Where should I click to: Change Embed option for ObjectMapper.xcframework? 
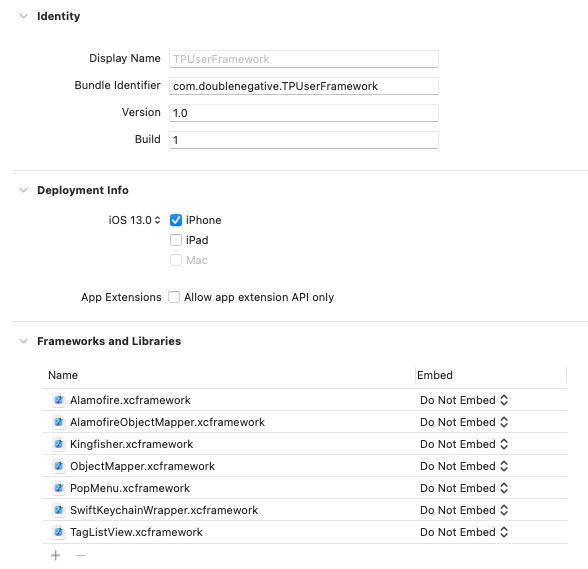point(464,466)
